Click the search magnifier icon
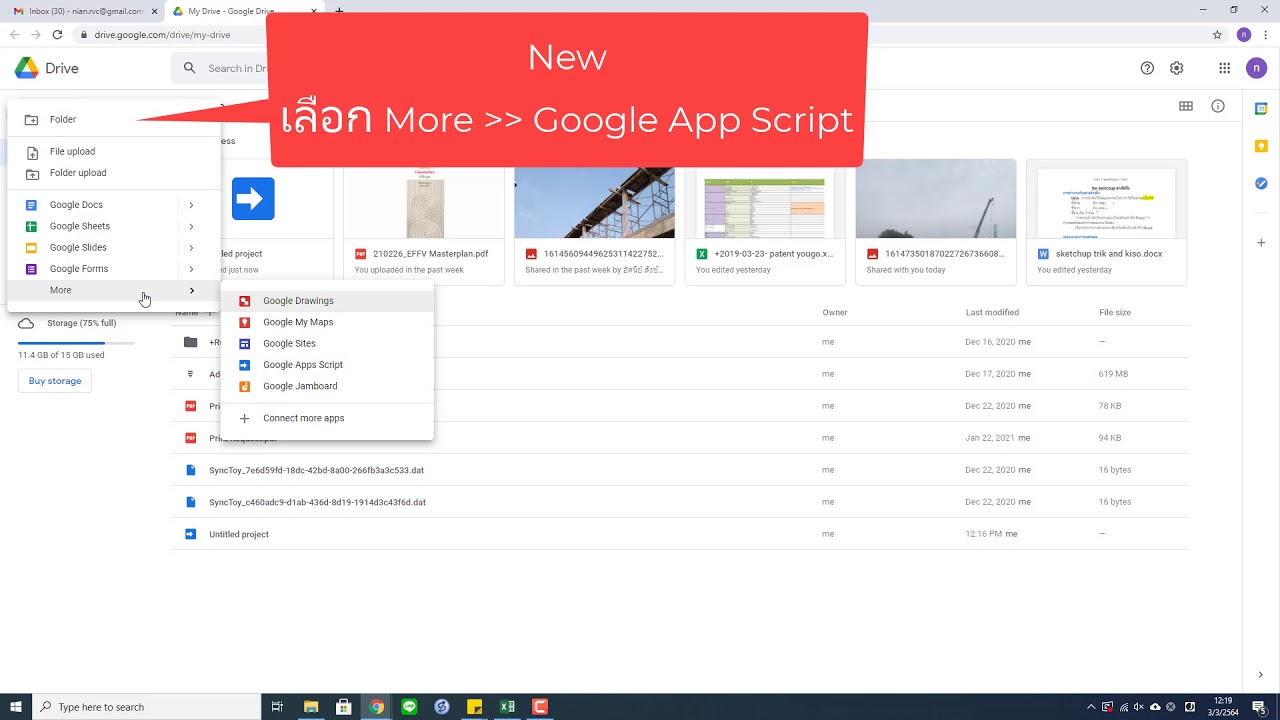This screenshot has height=720, width=1280. pos(190,68)
